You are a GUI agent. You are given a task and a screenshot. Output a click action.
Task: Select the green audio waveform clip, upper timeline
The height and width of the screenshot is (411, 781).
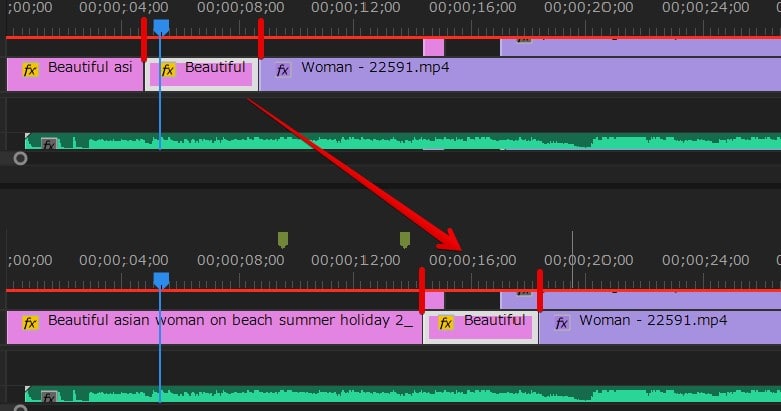click(x=402, y=141)
